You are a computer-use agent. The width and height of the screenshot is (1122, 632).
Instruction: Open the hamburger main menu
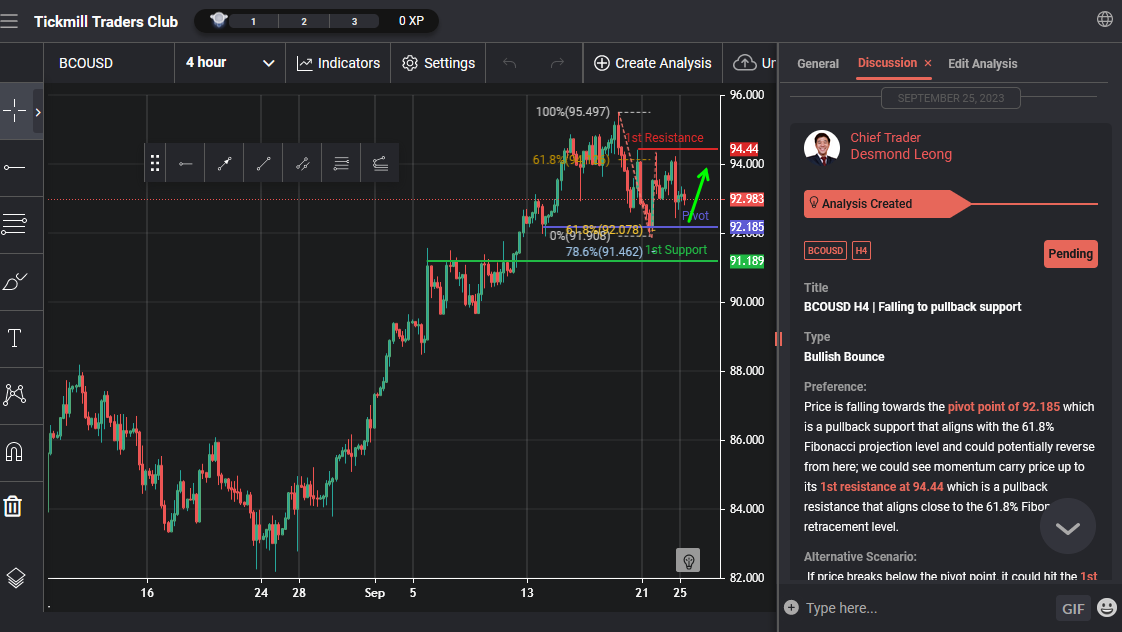pyautogui.click(x=9, y=21)
